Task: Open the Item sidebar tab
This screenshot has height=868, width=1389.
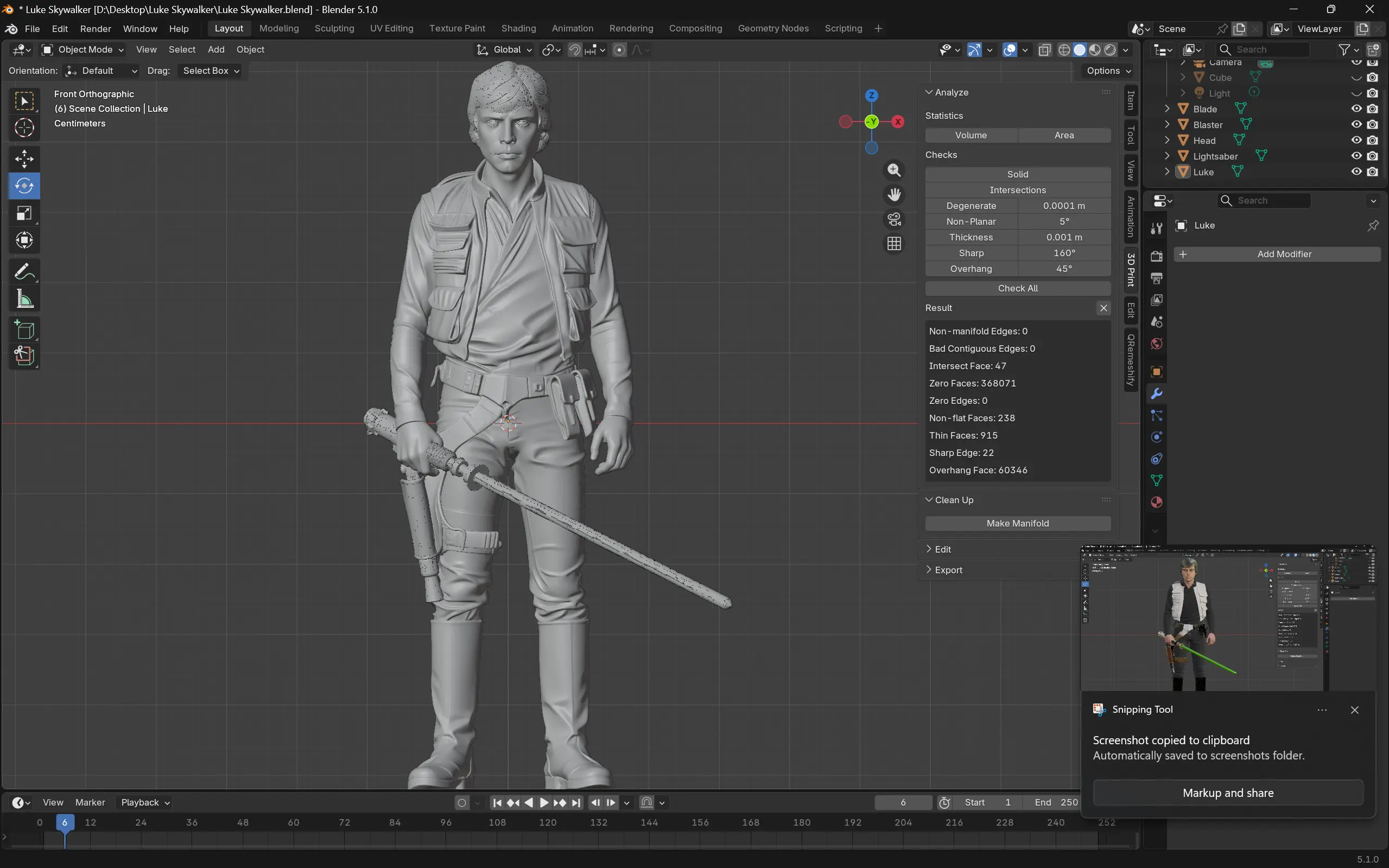Action: 1131,100
